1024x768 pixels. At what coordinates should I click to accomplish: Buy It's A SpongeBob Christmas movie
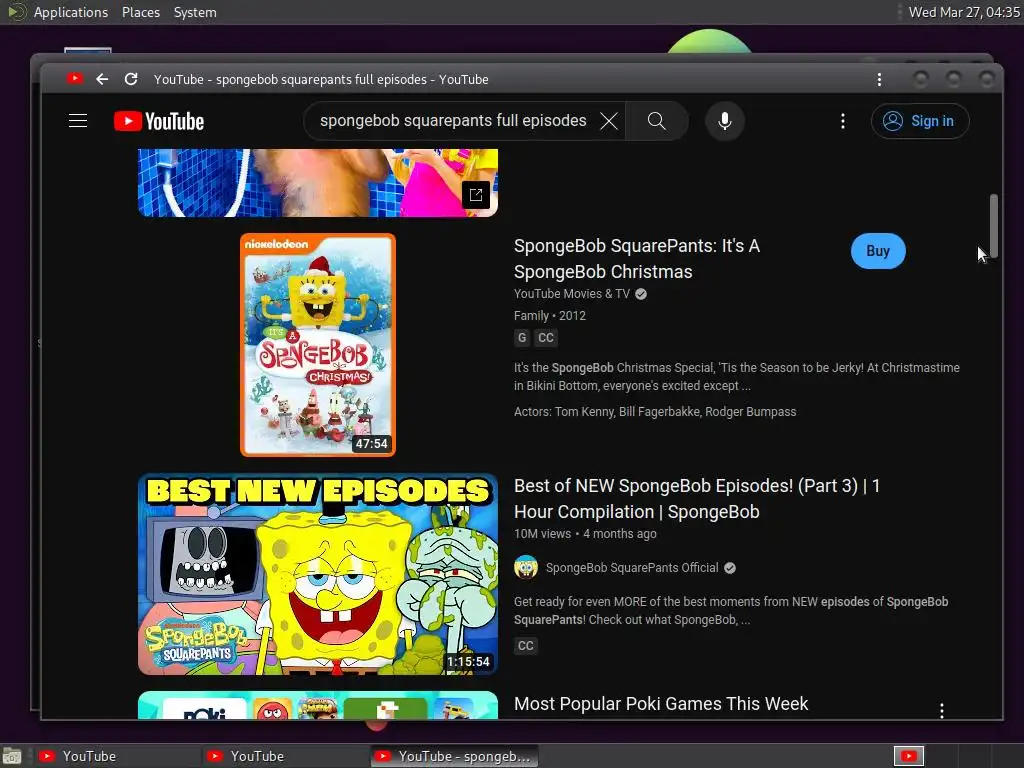[x=878, y=251]
